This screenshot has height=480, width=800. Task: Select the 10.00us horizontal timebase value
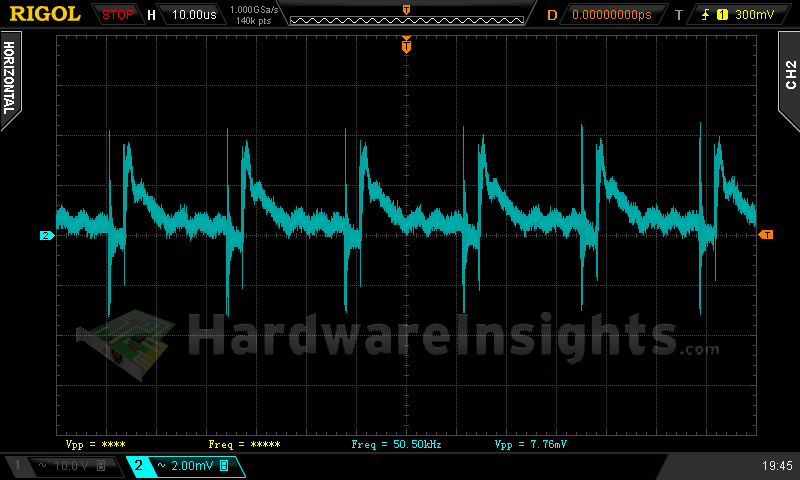[x=193, y=15]
